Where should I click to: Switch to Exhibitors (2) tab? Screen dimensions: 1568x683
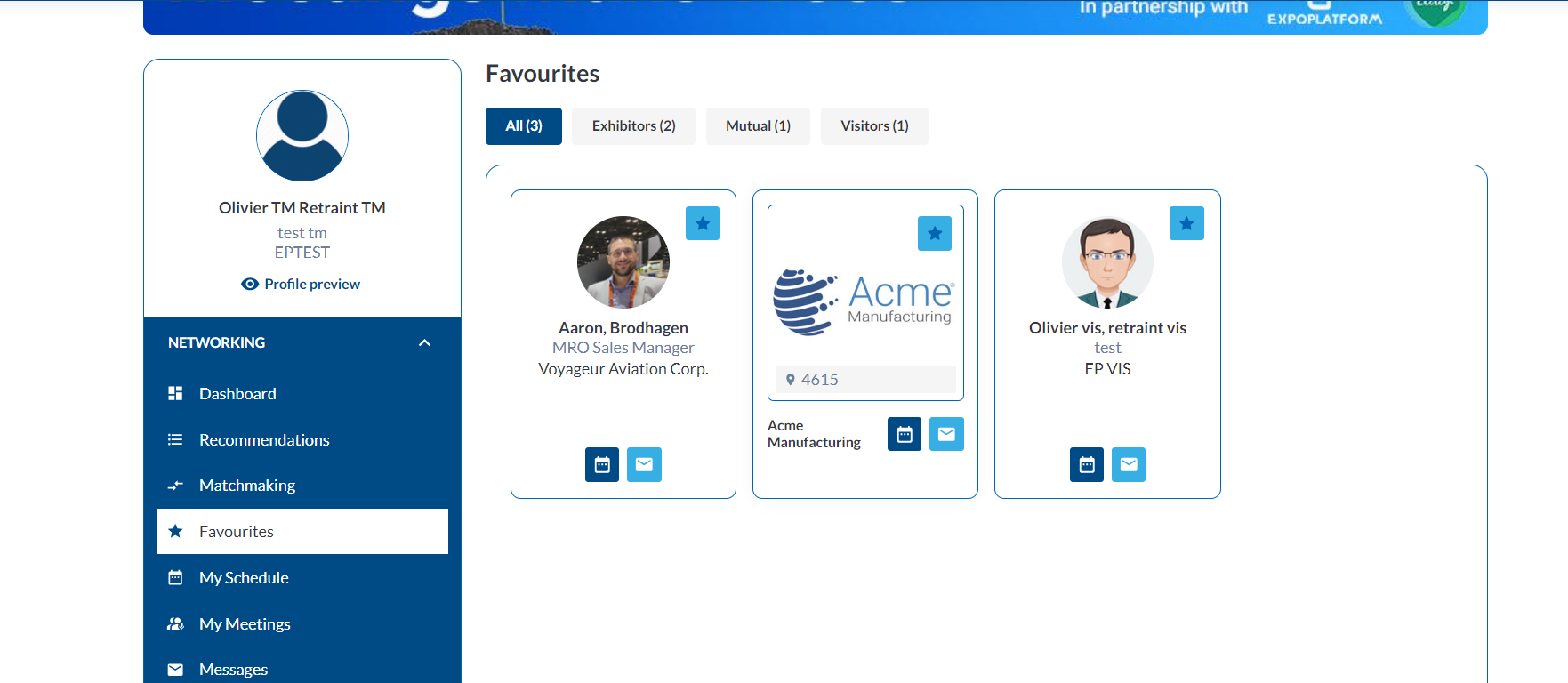[x=633, y=126]
